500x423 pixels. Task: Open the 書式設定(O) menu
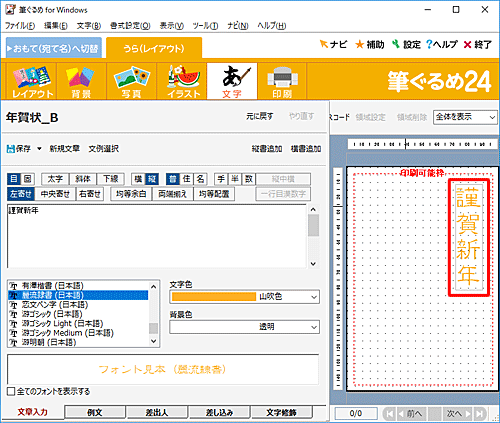[x=130, y=26]
